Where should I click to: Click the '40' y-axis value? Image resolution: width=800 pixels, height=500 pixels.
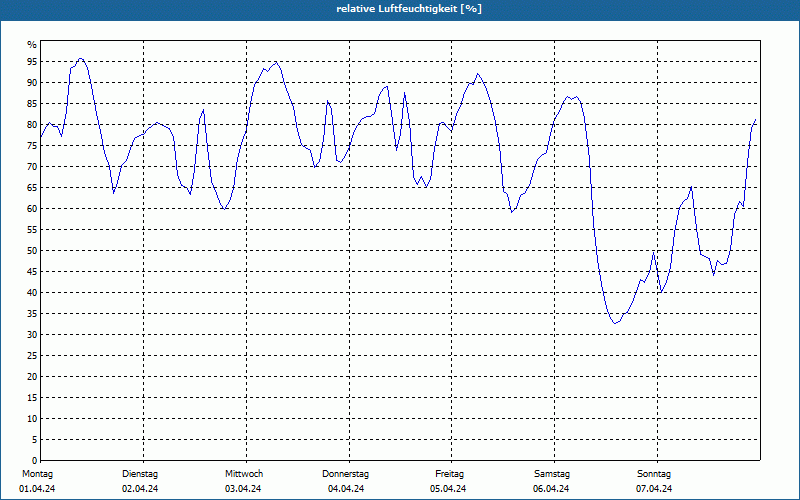tap(32, 293)
